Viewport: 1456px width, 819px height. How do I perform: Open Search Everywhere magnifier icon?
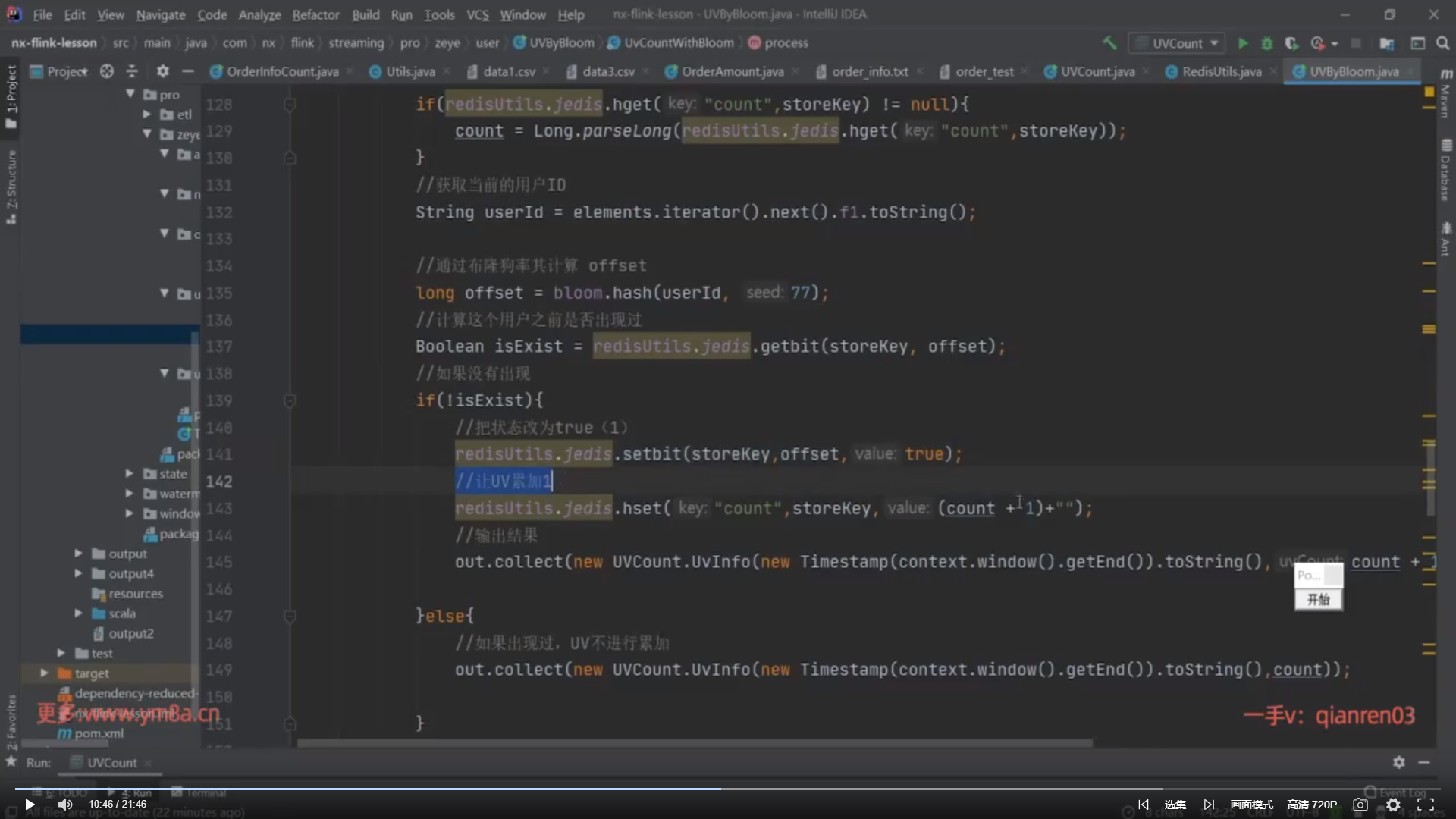(1442, 43)
